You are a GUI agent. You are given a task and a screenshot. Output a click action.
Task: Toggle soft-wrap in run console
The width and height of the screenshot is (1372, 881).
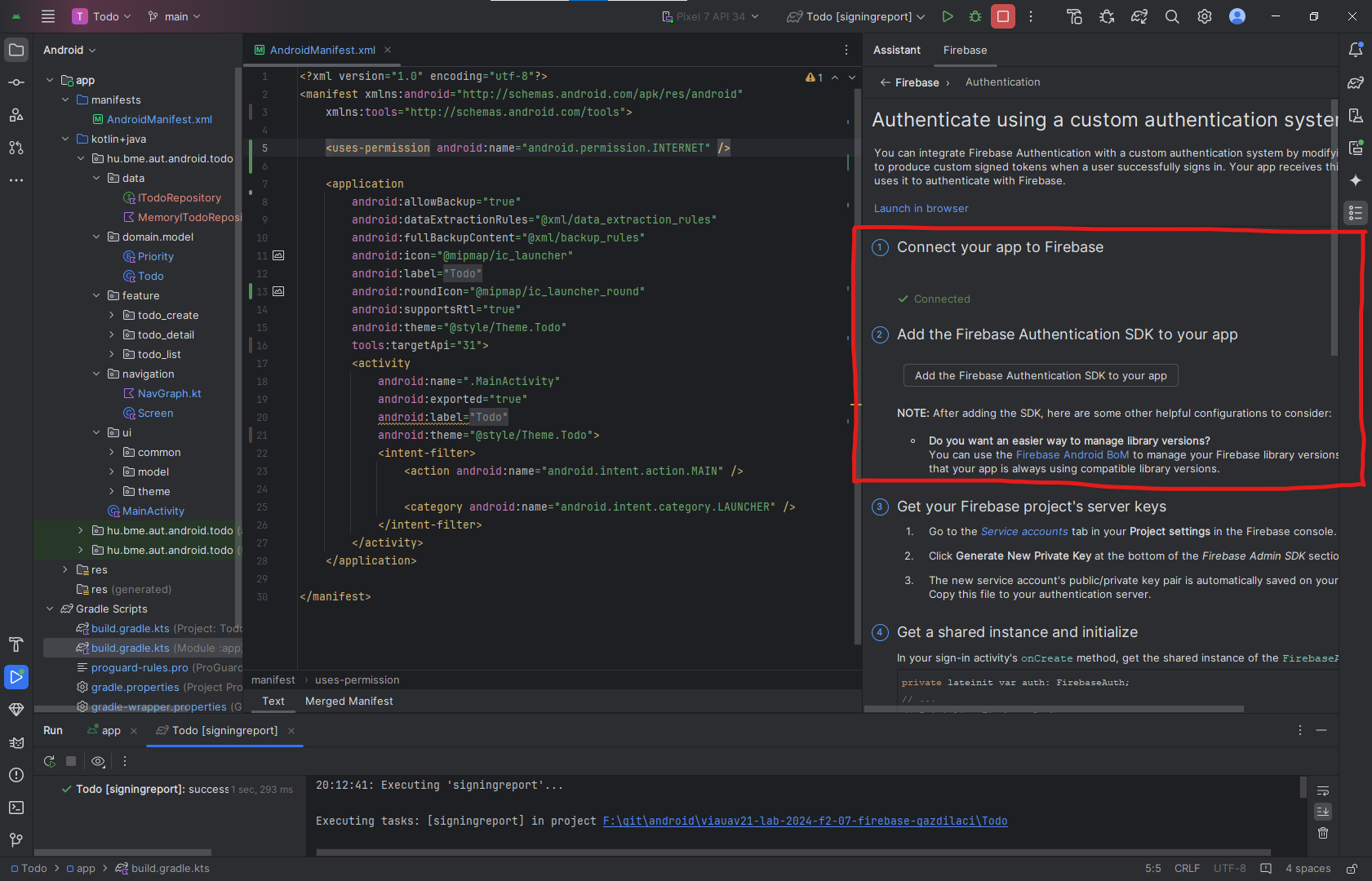coord(1323,790)
